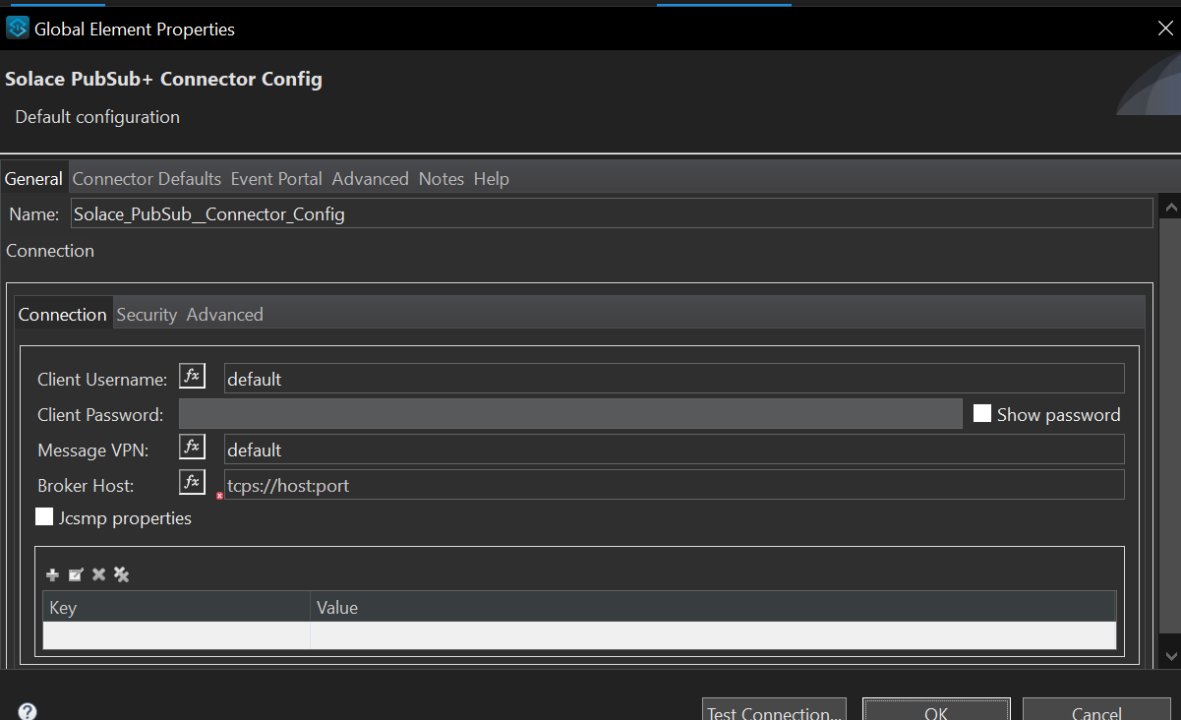1181x720 pixels.
Task: Toggle expression mode for Client Username
Action: (192, 376)
